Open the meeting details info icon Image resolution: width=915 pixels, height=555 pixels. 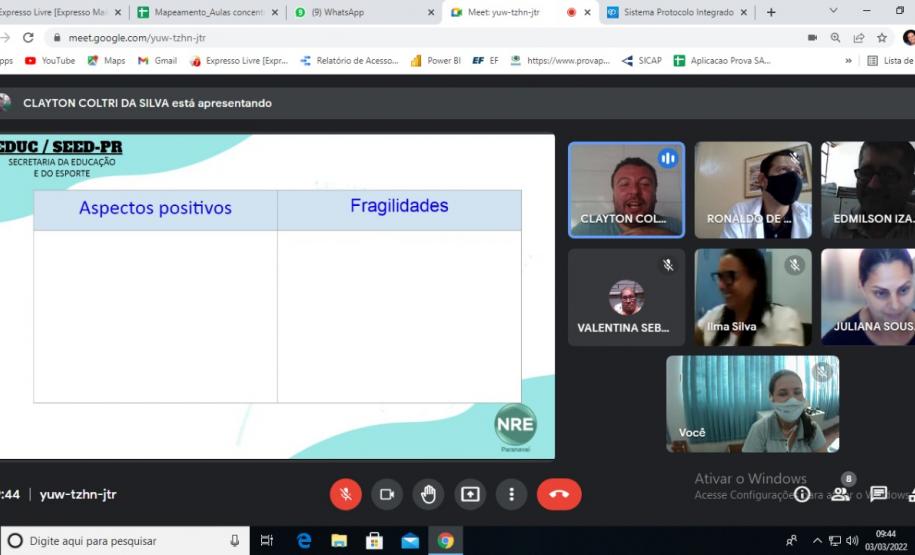[802, 494]
